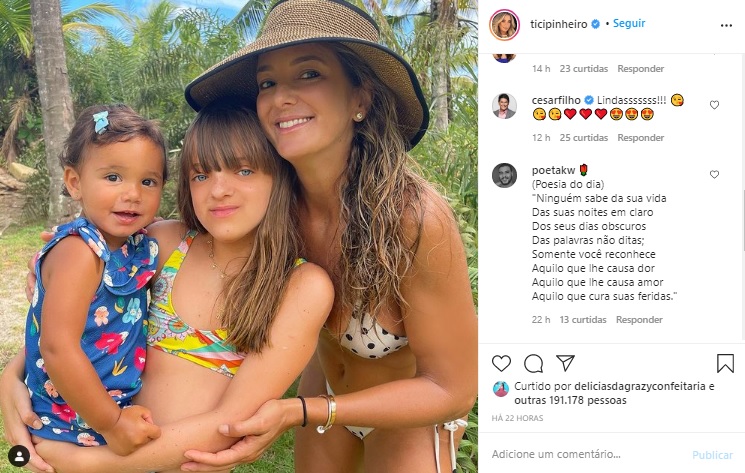Share post via paper plane icon

(x=565, y=363)
